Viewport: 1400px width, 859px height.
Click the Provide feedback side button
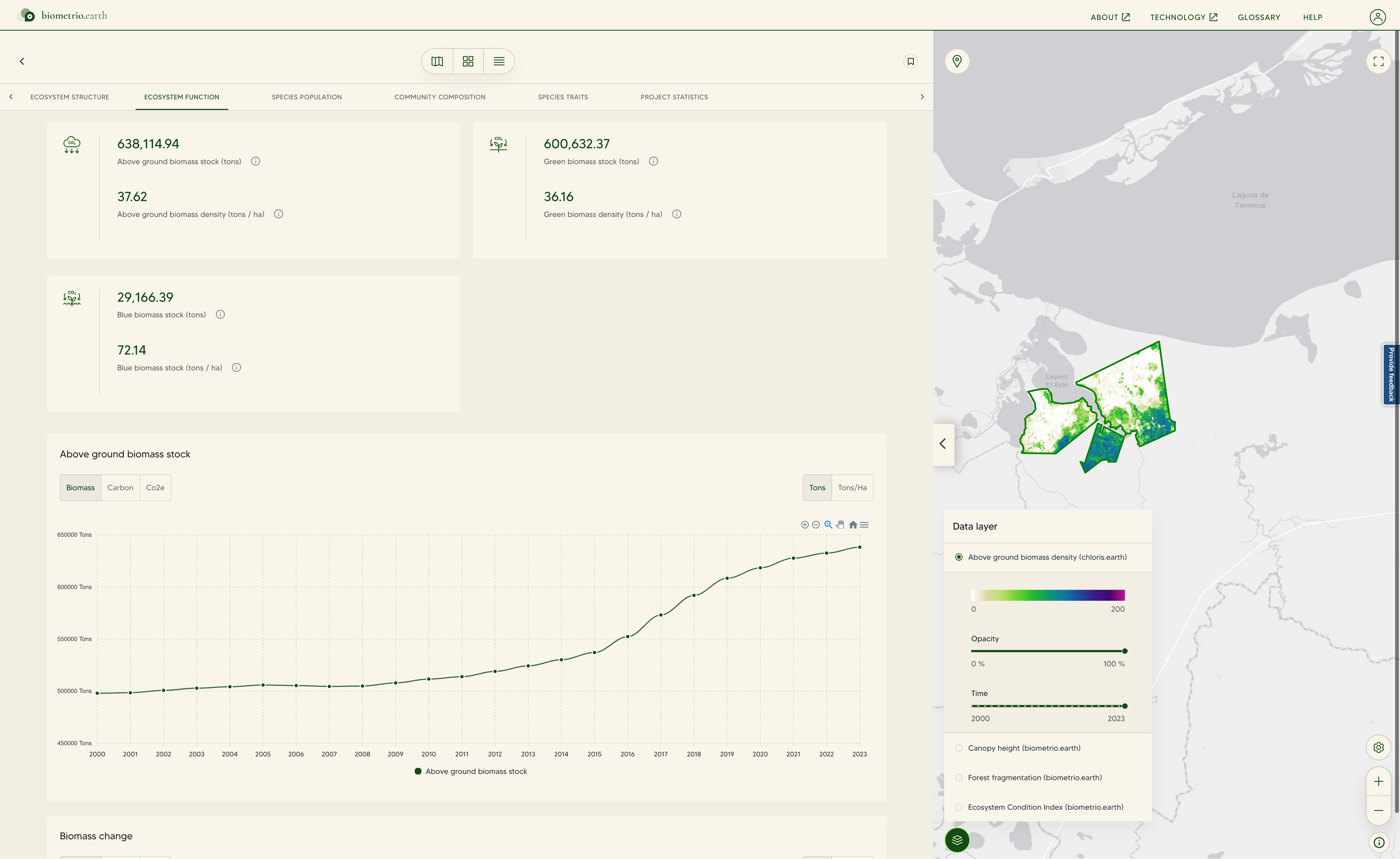[x=1391, y=375]
